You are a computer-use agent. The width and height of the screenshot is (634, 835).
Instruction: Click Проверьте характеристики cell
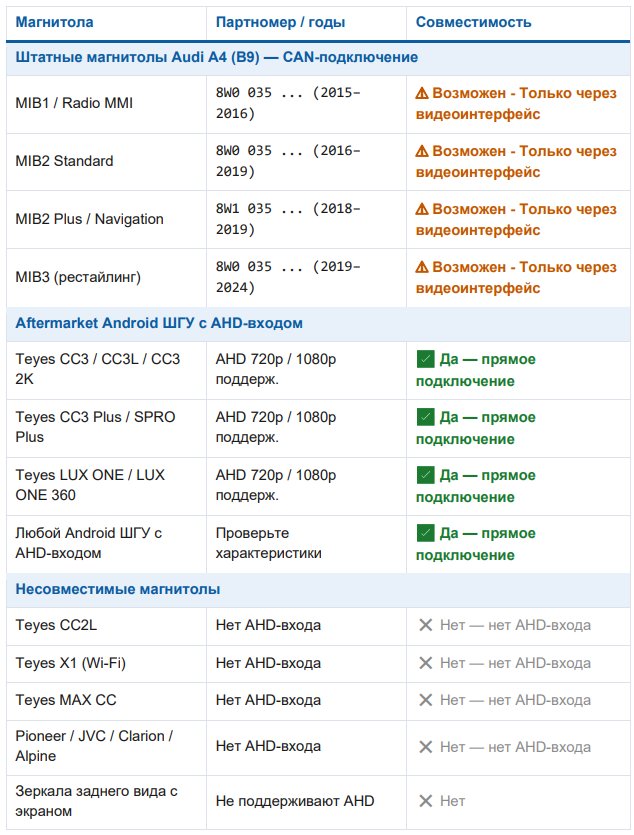pos(306,544)
